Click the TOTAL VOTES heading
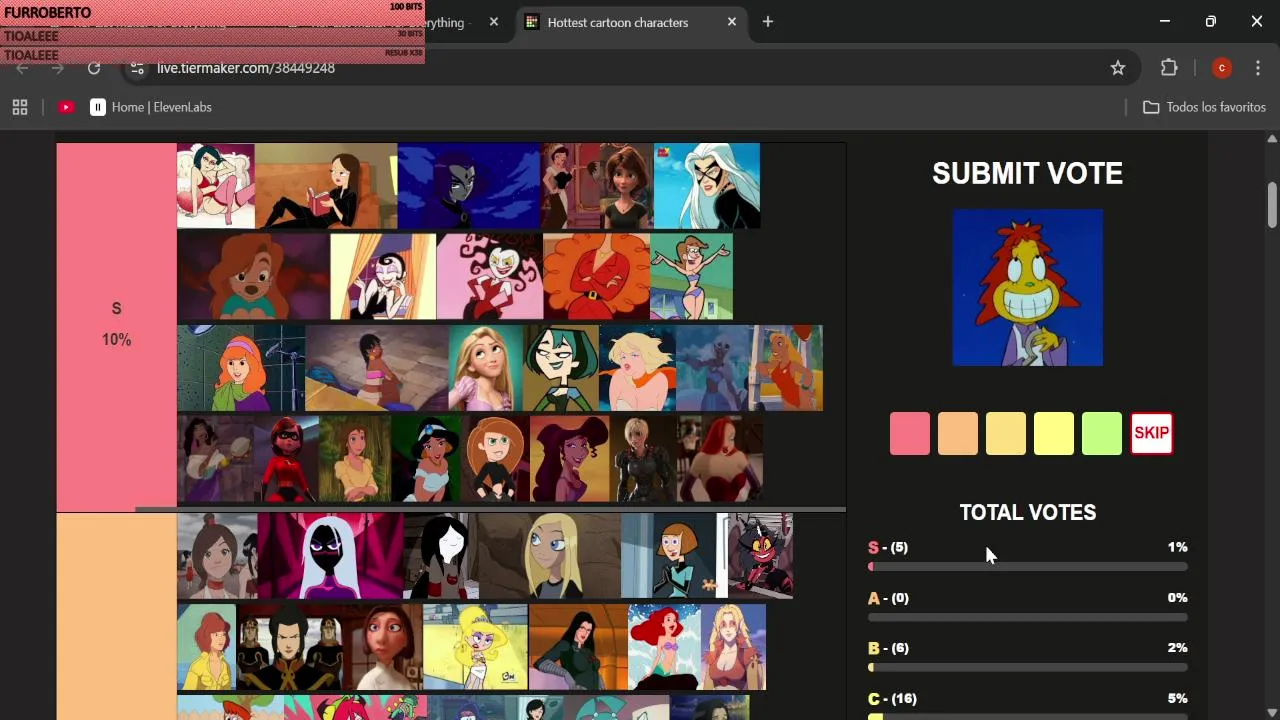1280x720 pixels. [x=1028, y=513]
